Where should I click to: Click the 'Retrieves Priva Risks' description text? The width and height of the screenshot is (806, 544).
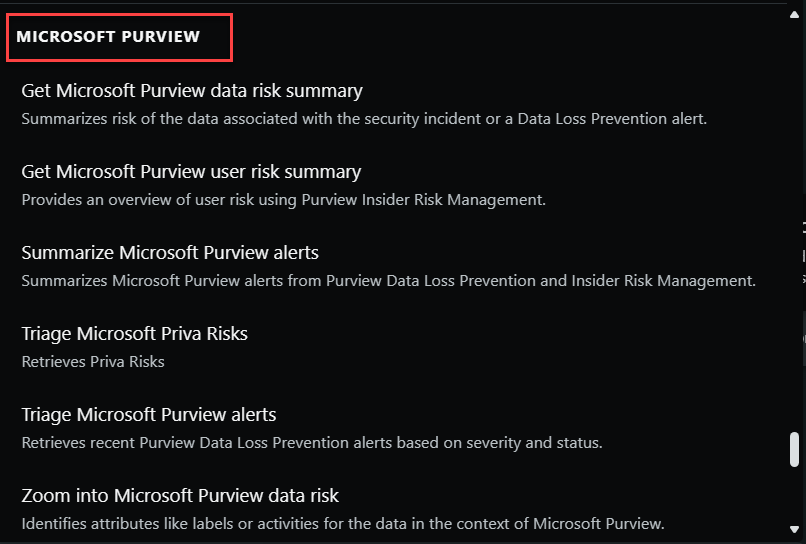(93, 361)
